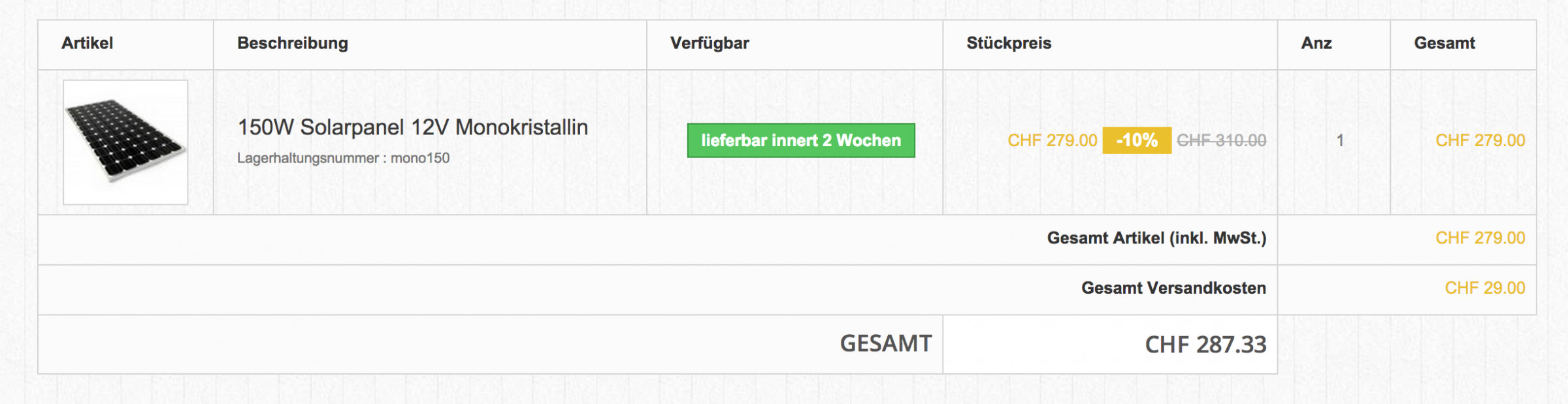The image size is (1568, 404).
Task: Click the row total CHF 279.00
Action: (1480, 140)
